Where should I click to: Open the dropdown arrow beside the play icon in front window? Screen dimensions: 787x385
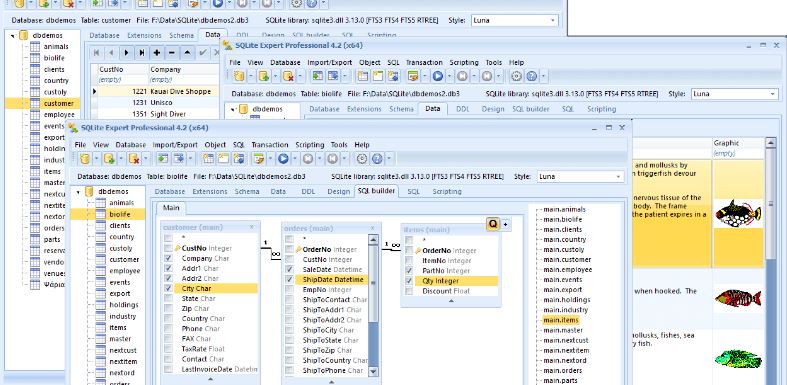(x=294, y=159)
